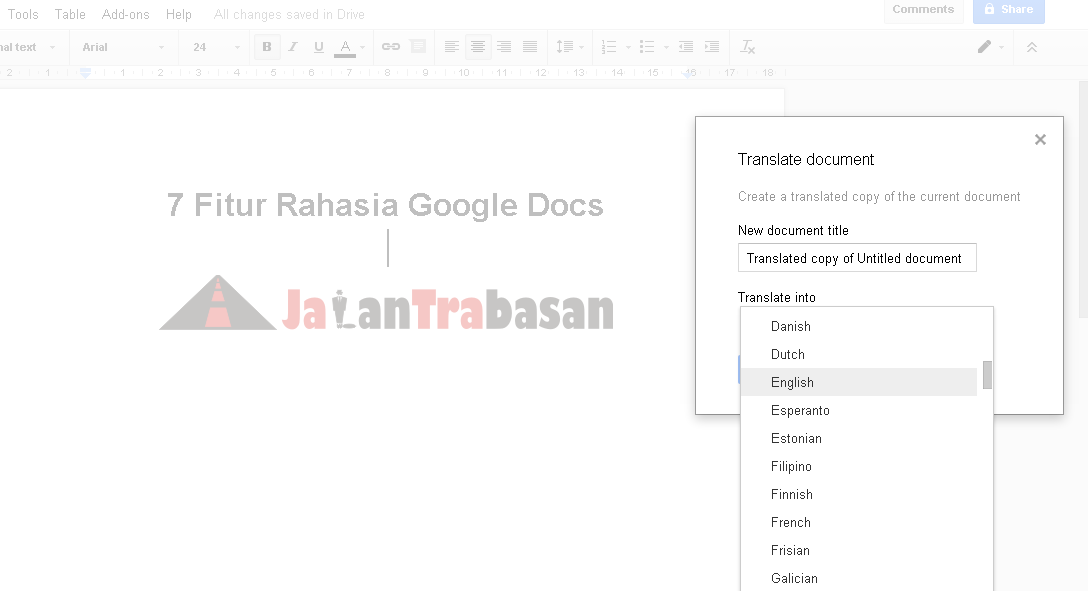
Task: Open the paragraph style dropdown
Action: coord(28,47)
